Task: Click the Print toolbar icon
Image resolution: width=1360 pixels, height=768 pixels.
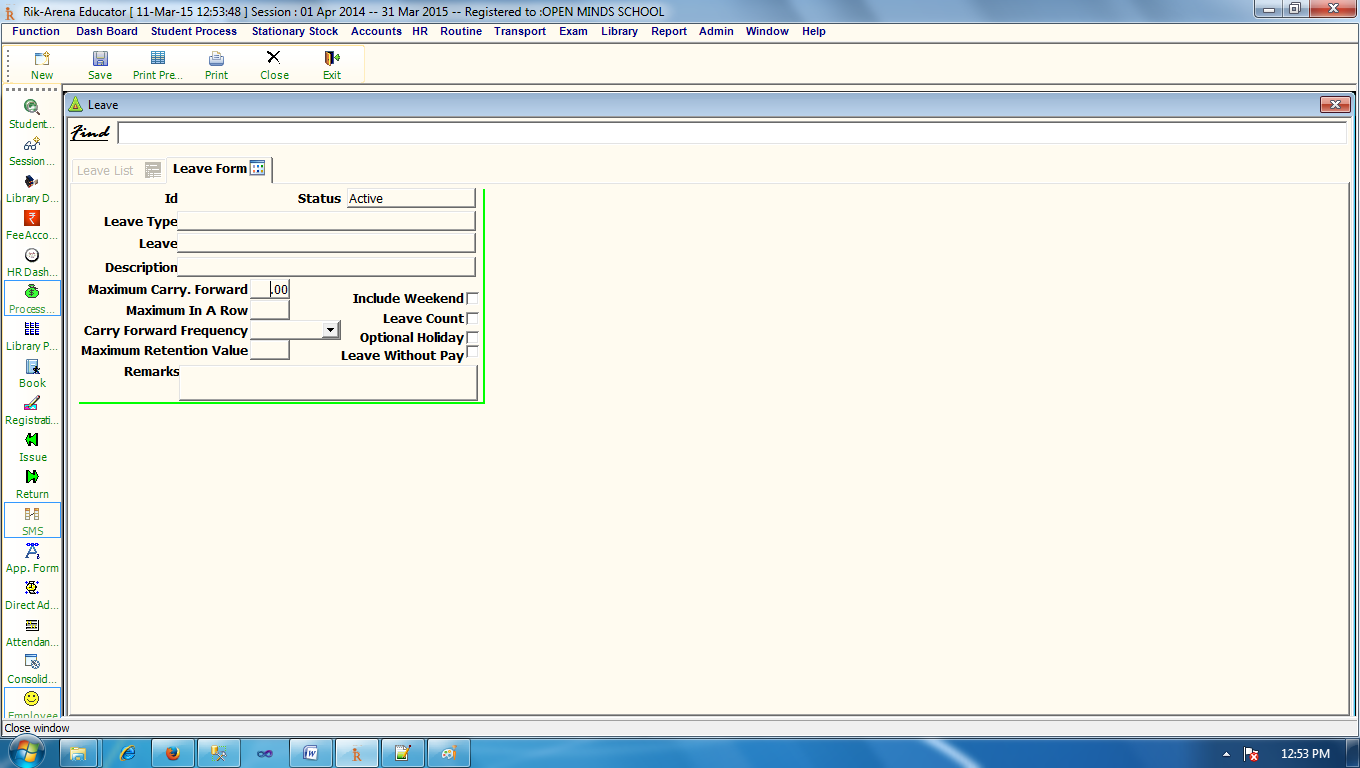Action: point(216,59)
